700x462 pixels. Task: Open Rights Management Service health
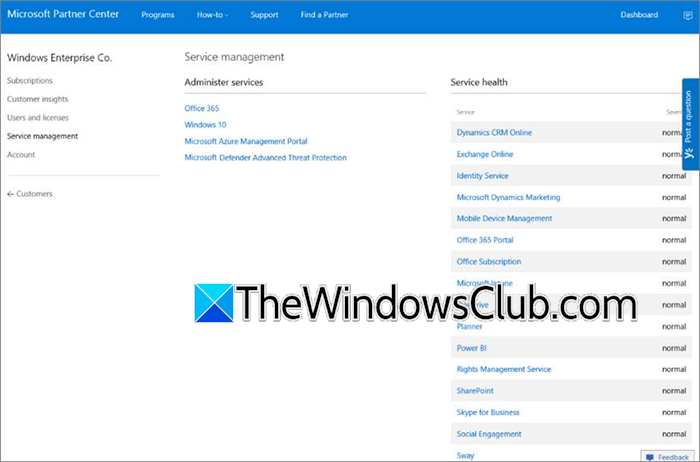pyautogui.click(x=504, y=369)
